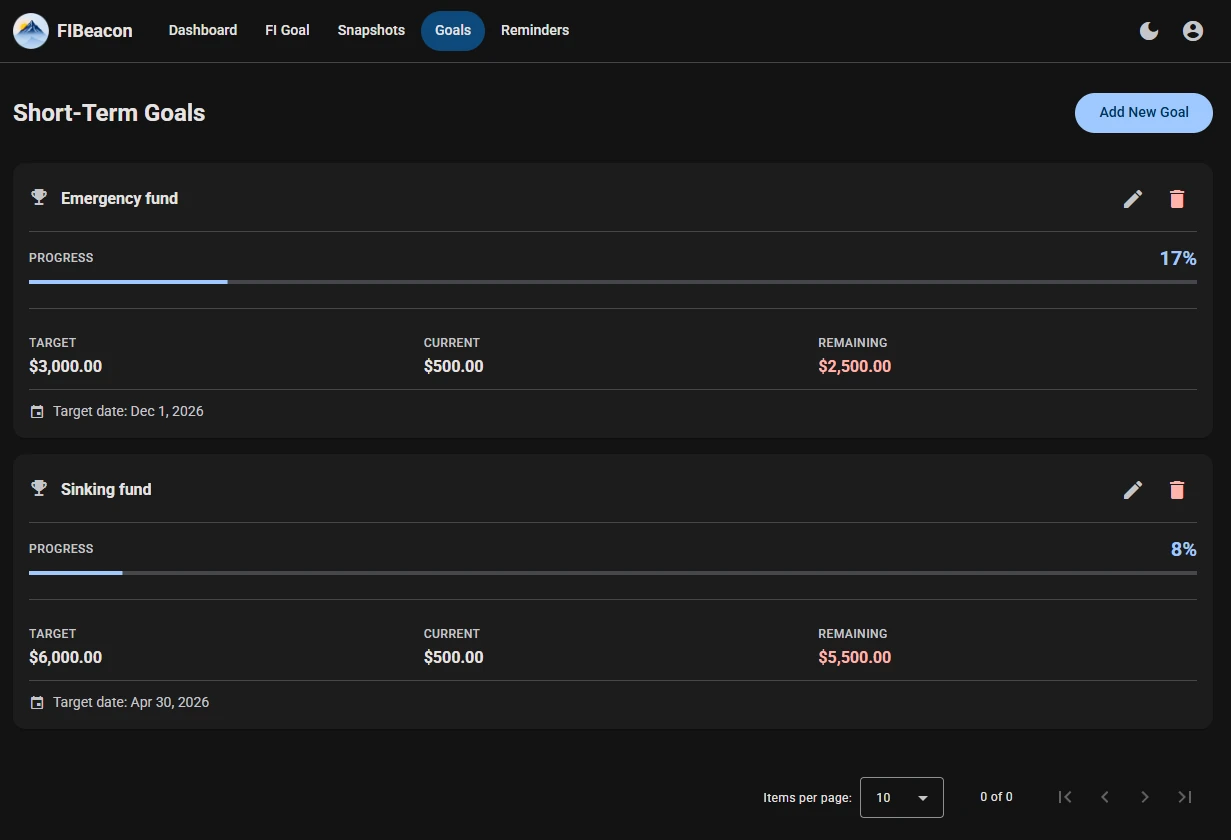Click the Add New Goal button
1231x840 pixels.
pos(1143,112)
